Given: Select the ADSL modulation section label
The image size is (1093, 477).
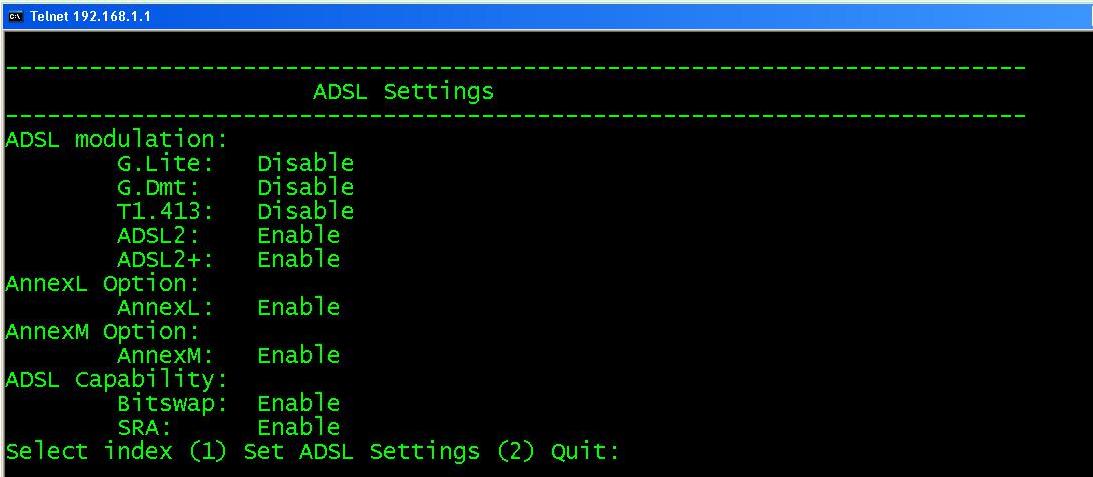Looking at the screenshot, I should [117, 139].
